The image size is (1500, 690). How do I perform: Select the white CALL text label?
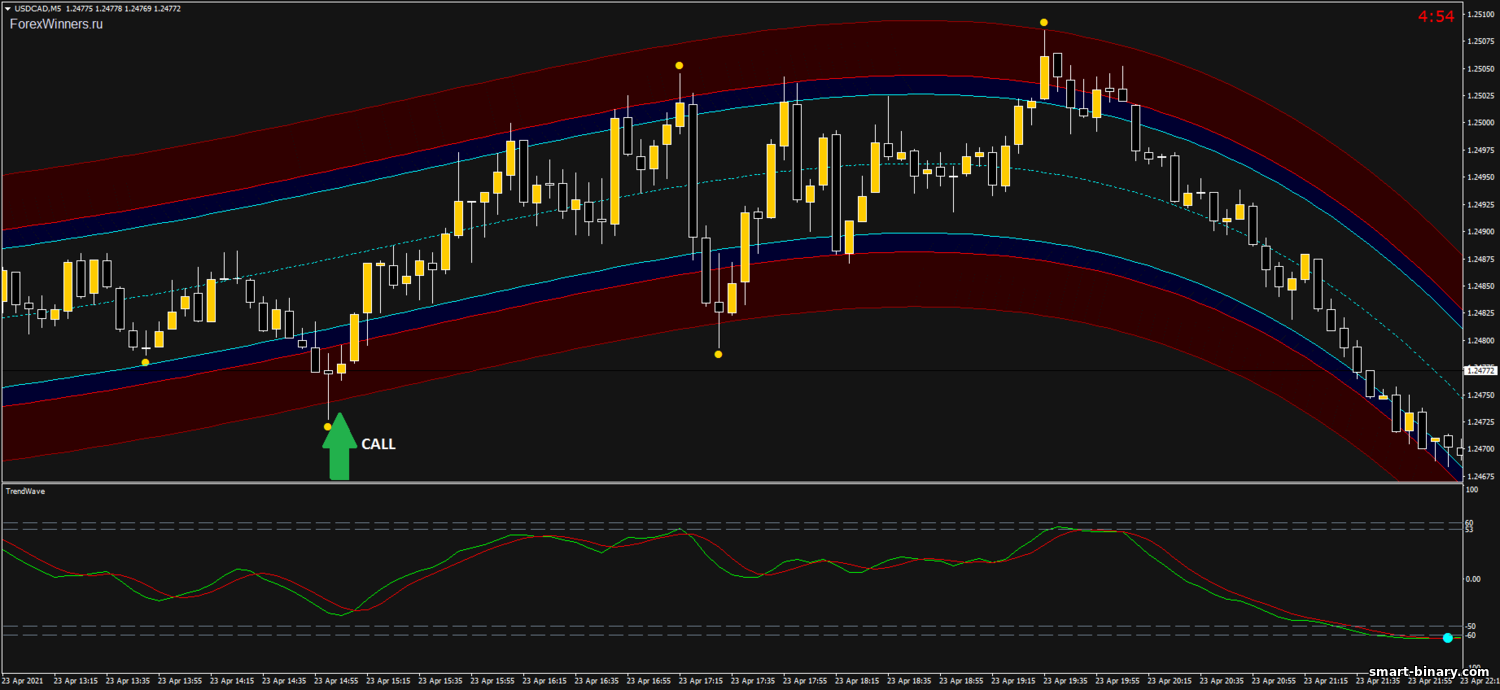(378, 444)
